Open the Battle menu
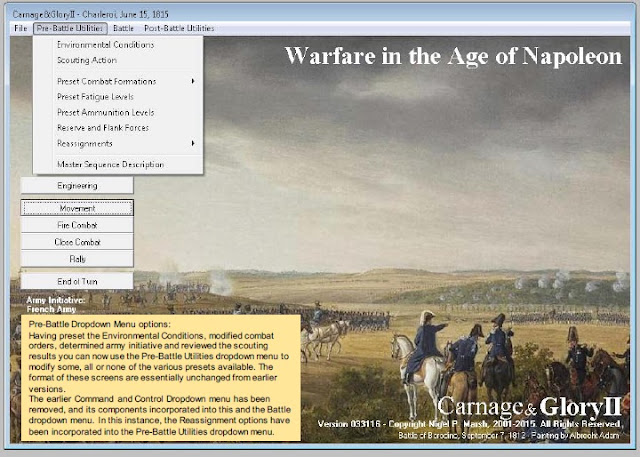 [x=123, y=28]
